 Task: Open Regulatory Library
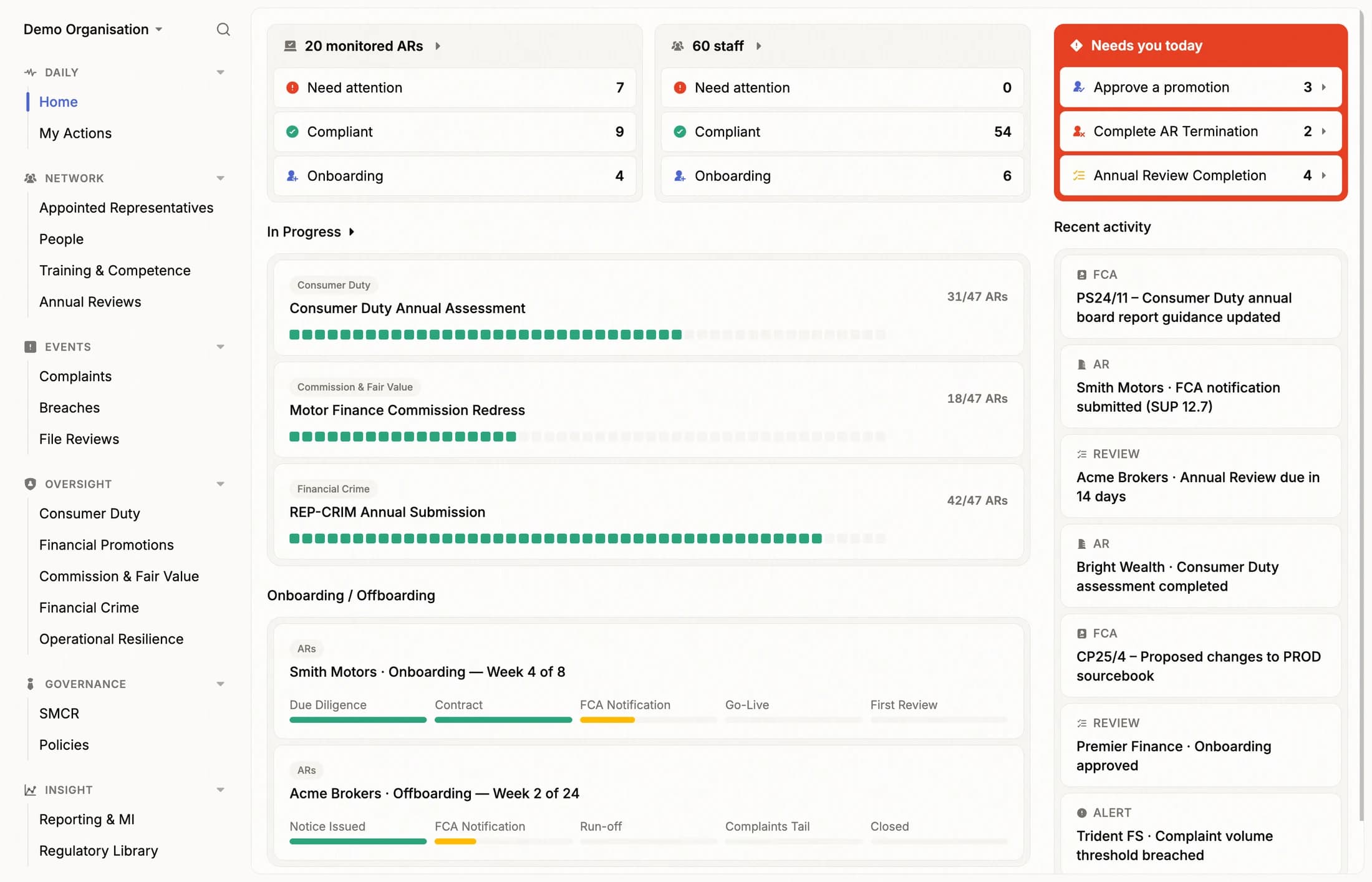99,851
